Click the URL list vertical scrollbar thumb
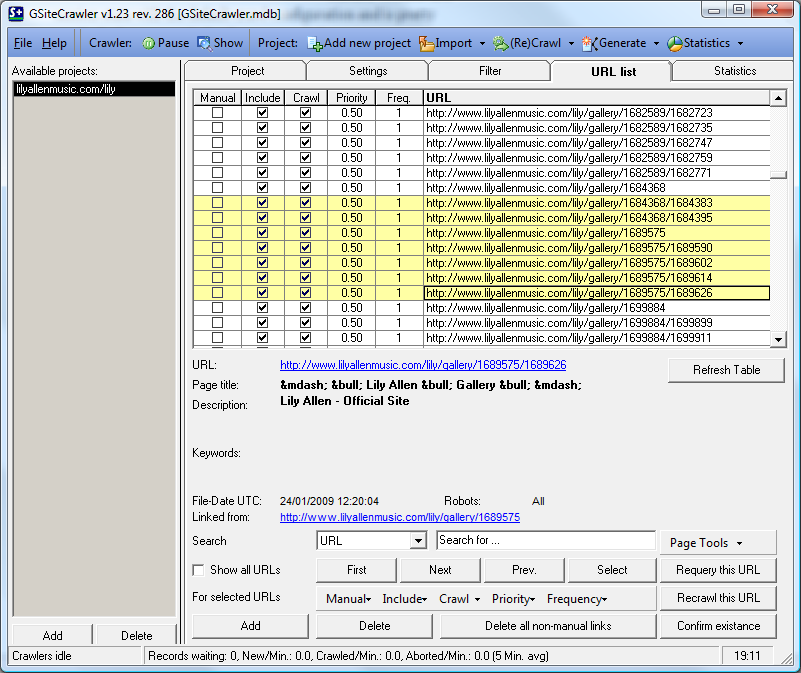Screen dimensions: 801x673 click(x=778, y=174)
